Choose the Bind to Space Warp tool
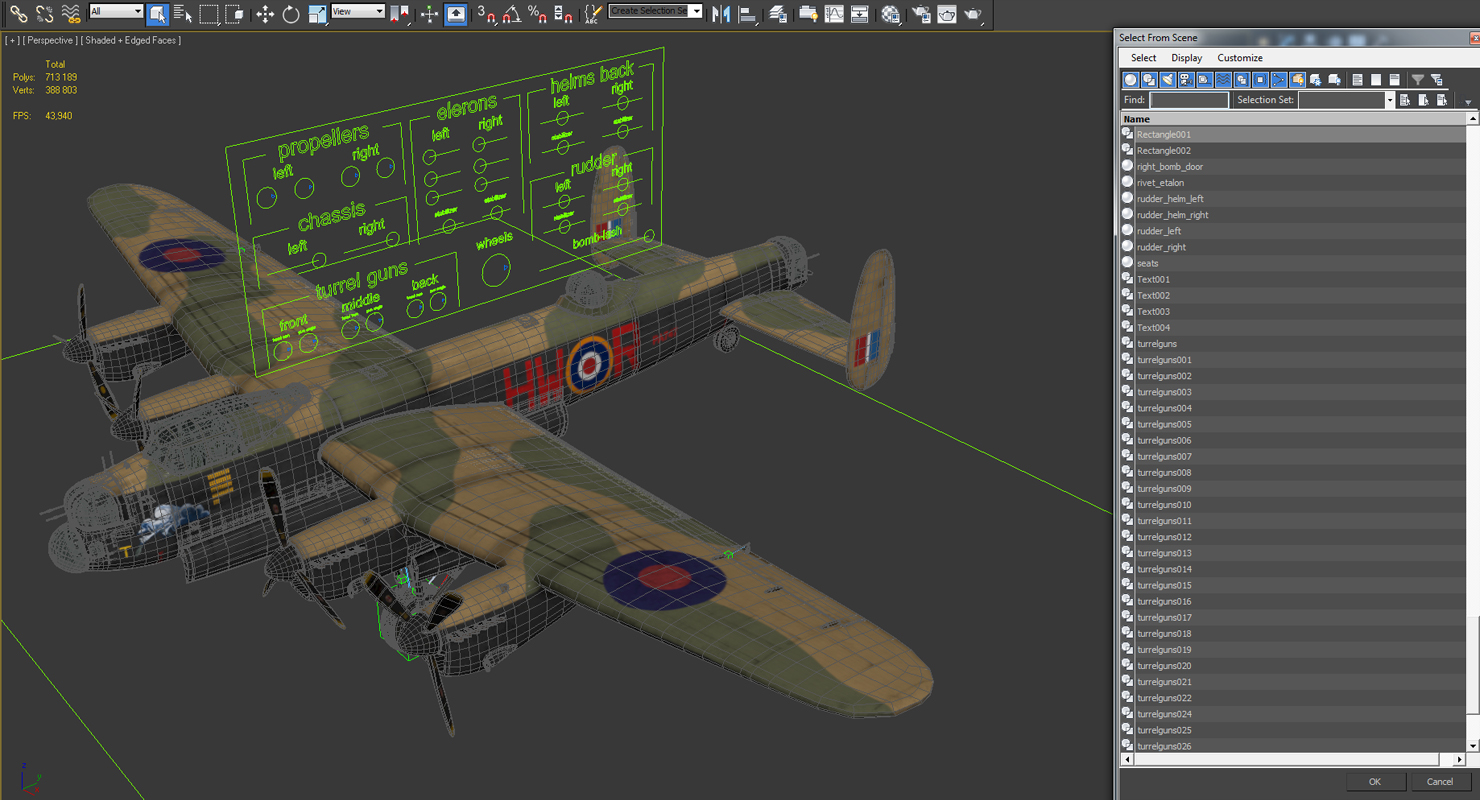 pos(71,14)
